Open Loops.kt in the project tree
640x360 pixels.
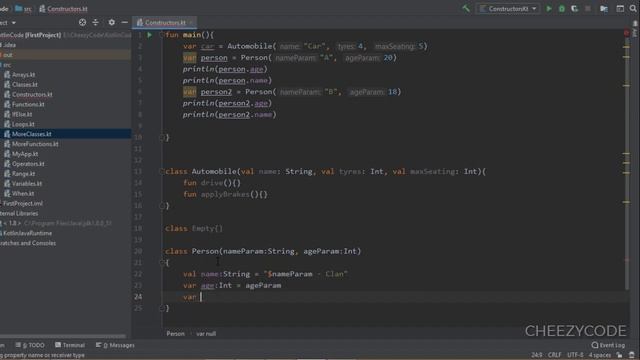(23, 124)
